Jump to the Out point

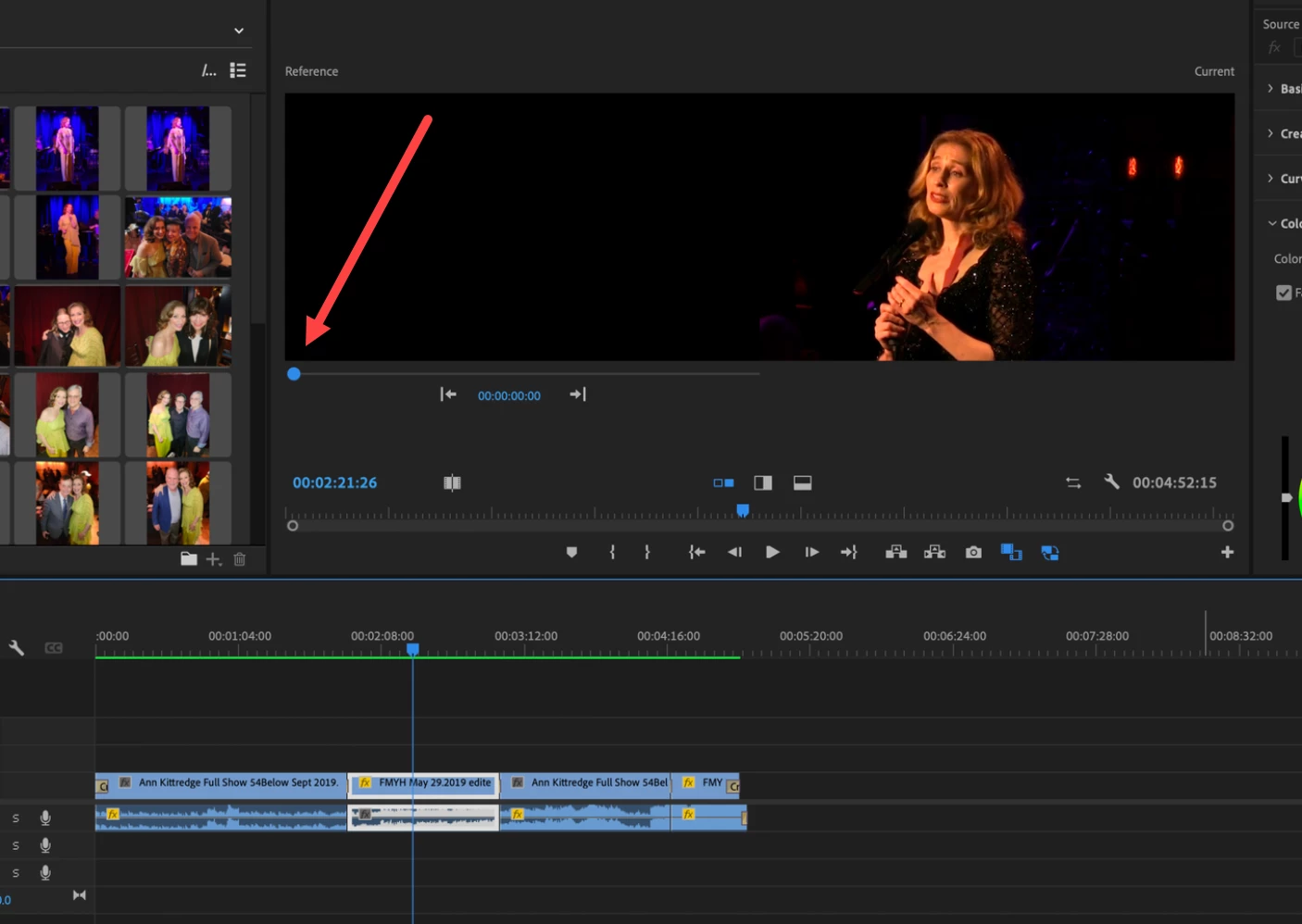pyautogui.click(x=848, y=552)
